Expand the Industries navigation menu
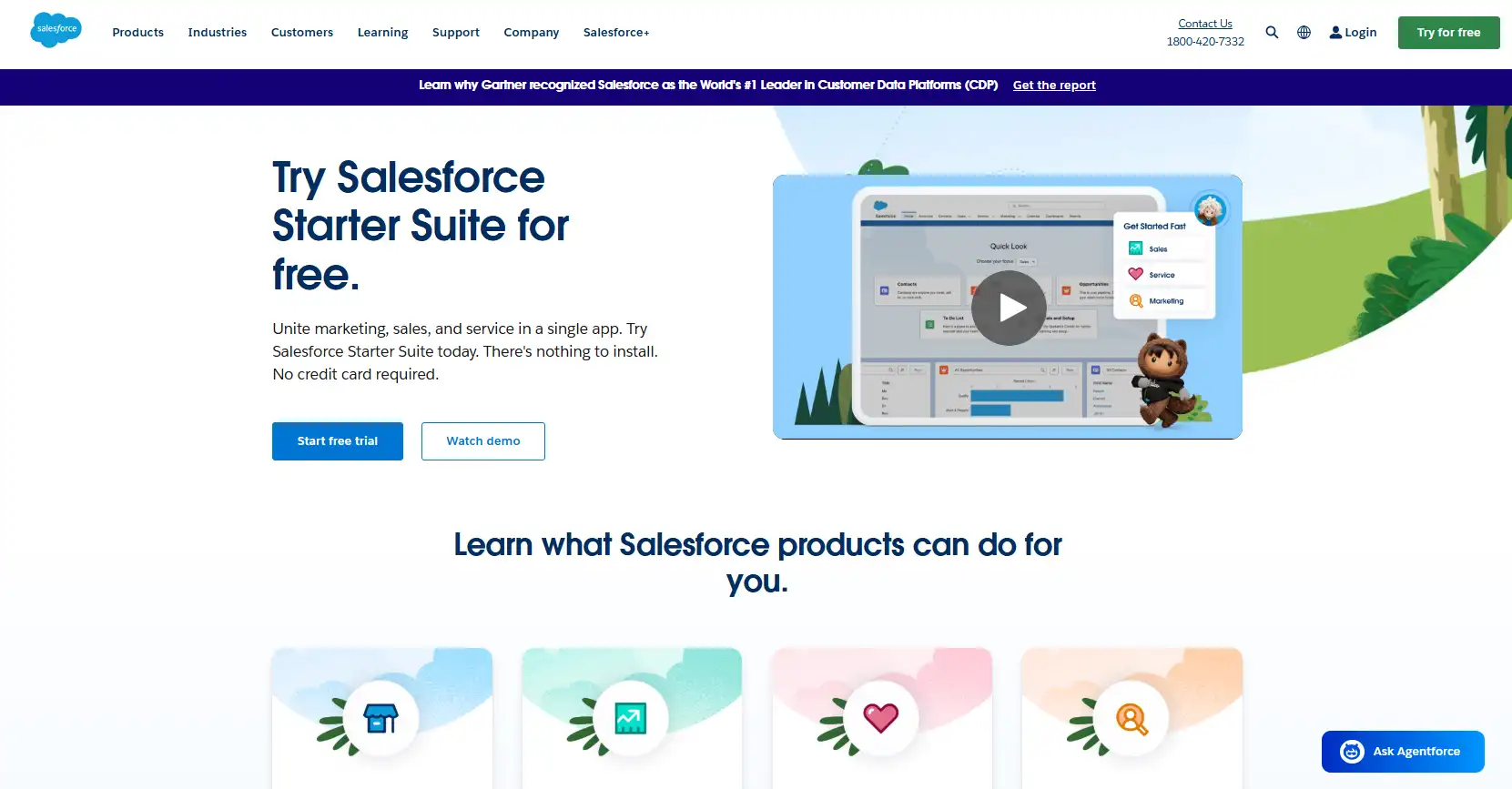The width and height of the screenshot is (1512, 789). click(x=217, y=33)
